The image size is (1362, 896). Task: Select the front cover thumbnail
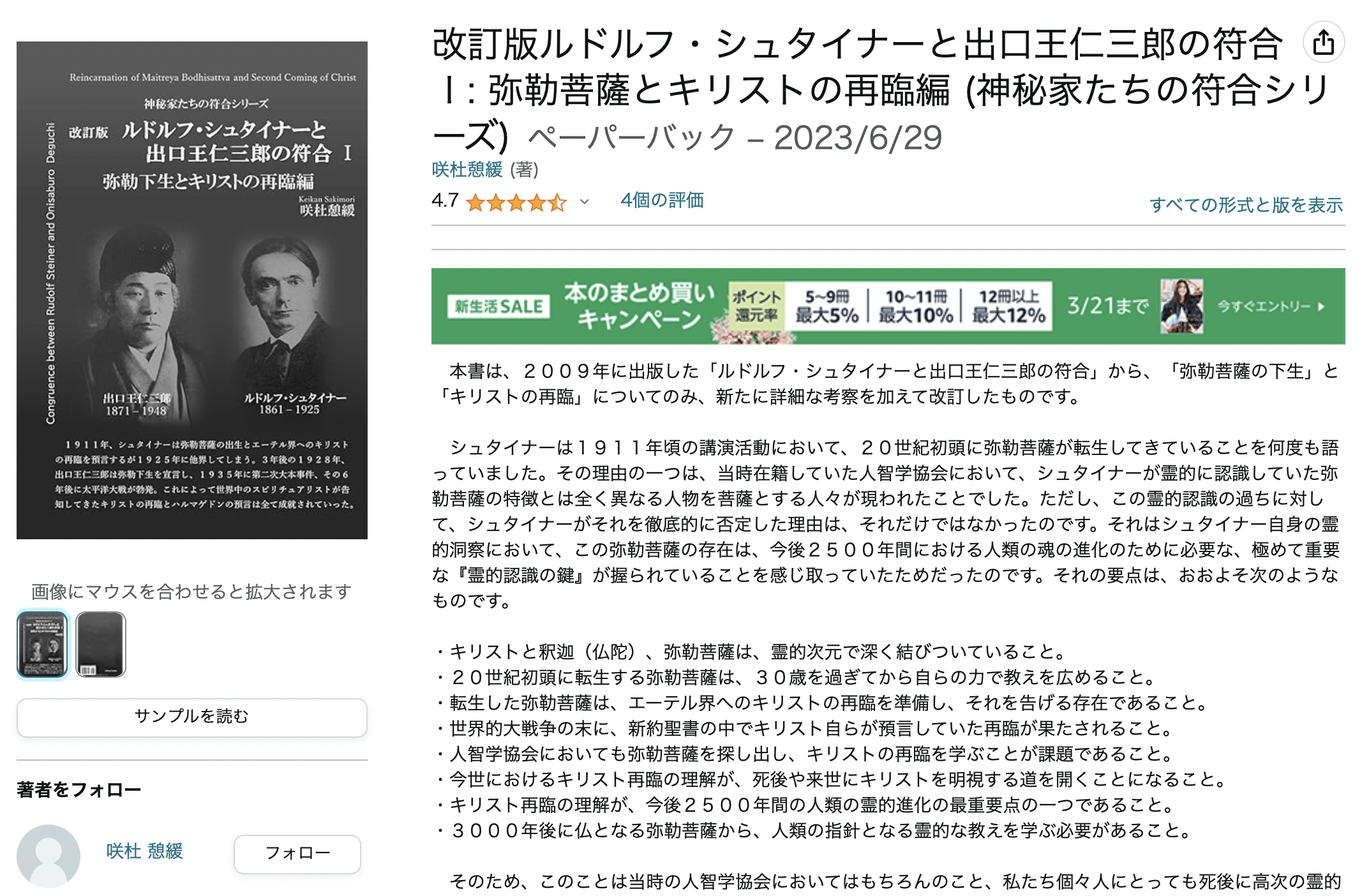42,644
